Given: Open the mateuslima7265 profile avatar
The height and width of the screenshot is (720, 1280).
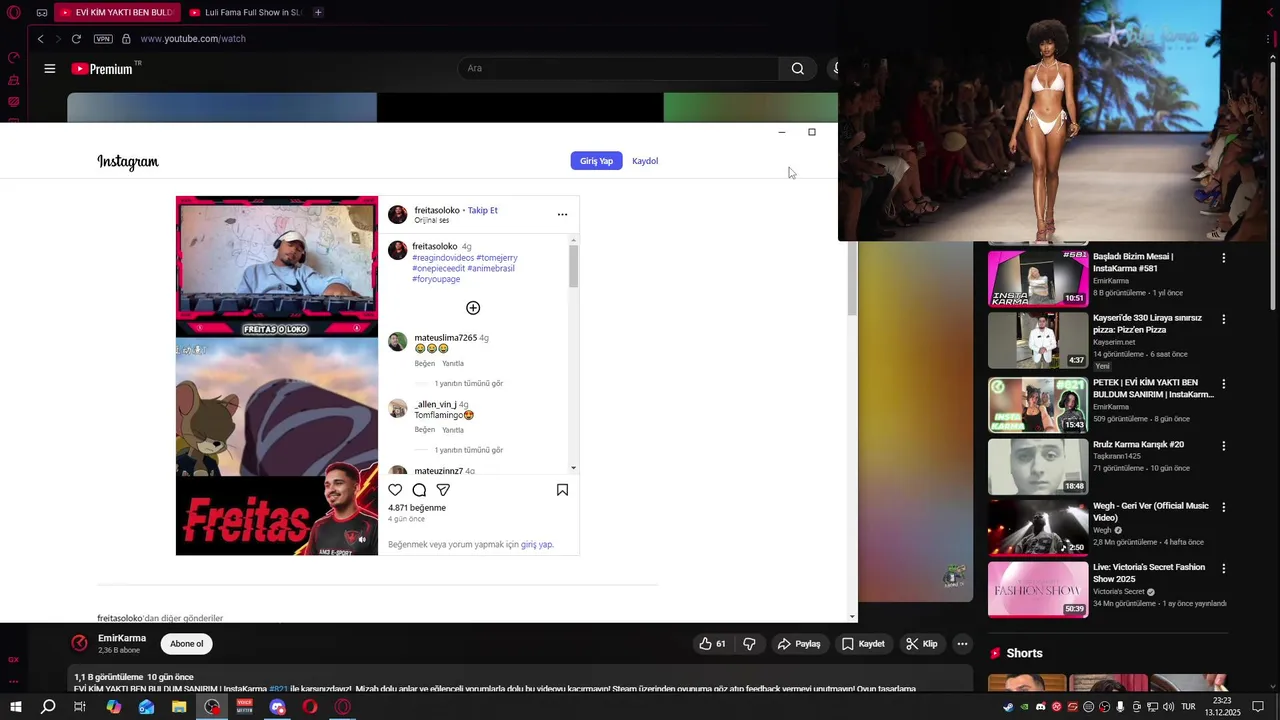Looking at the screenshot, I should point(398,342).
